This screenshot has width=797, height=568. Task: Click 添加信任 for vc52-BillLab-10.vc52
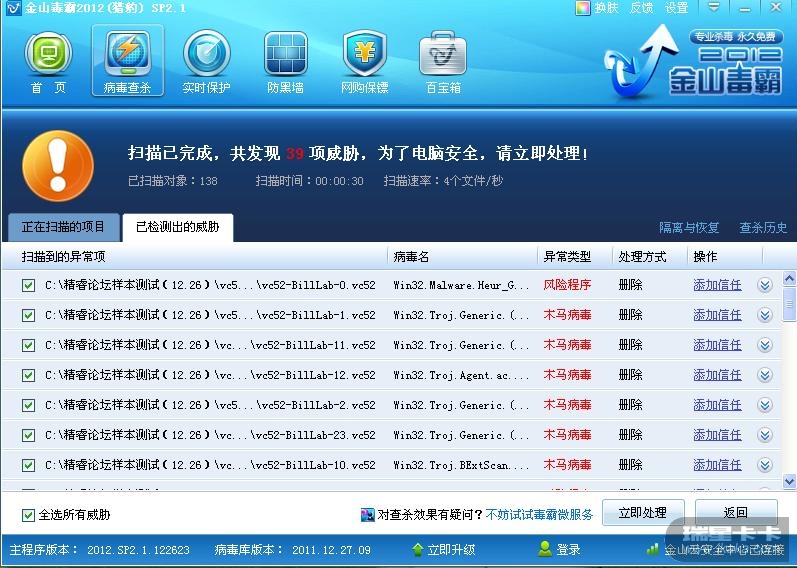[x=717, y=465]
